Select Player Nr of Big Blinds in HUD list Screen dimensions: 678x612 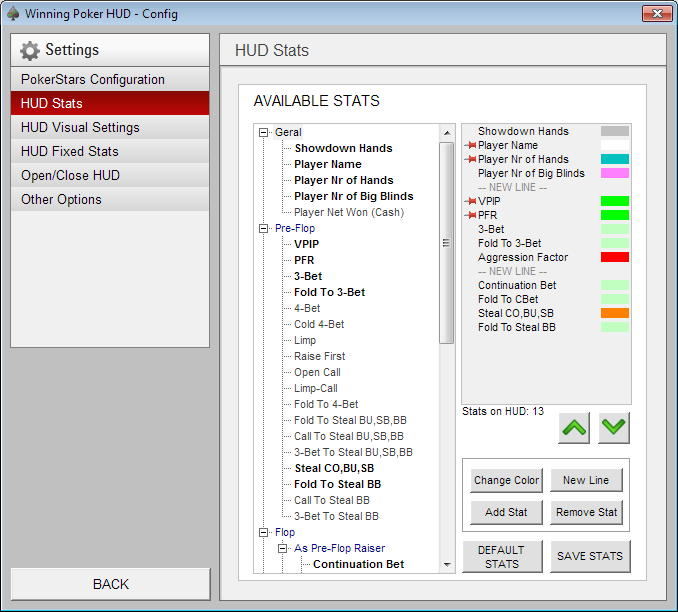(x=531, y=173)
